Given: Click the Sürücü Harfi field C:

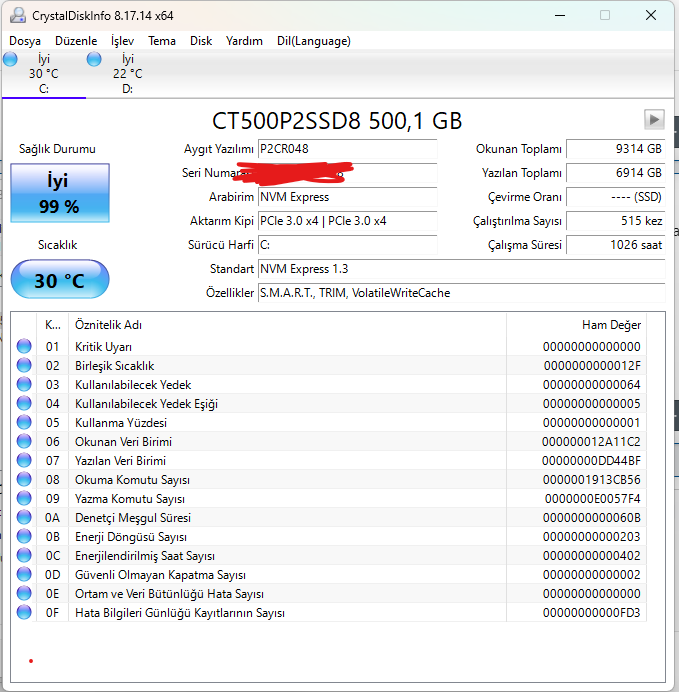Looking at the screenshot, I should point(348,245).
